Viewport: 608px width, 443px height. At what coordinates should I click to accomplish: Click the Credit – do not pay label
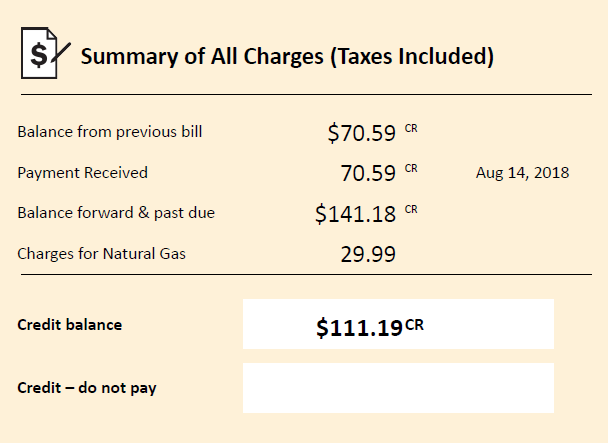coord(87,388)
